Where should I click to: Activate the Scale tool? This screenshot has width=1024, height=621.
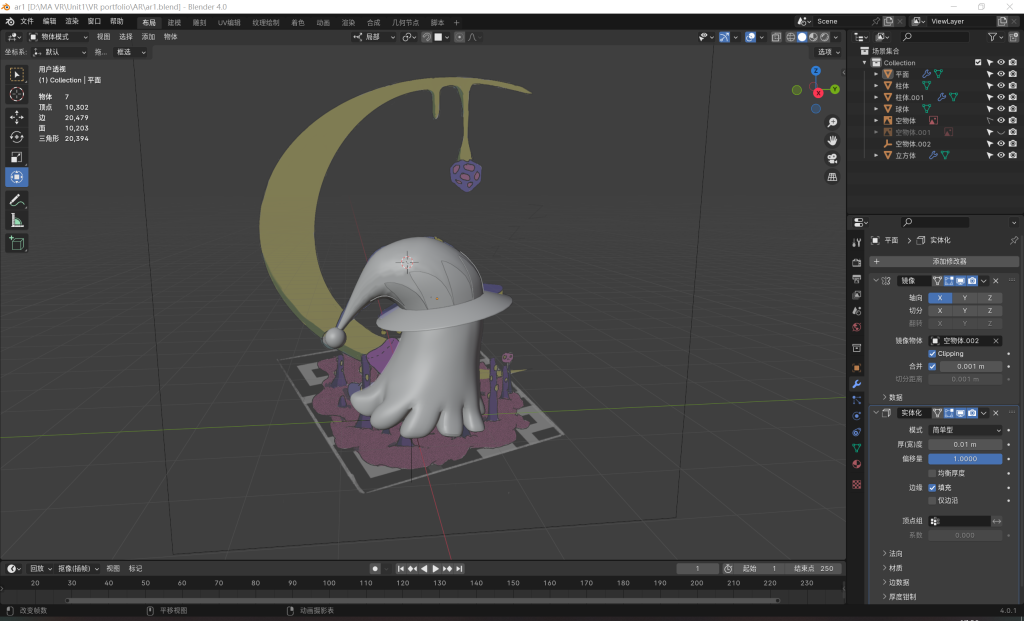[x=17, y=157]
